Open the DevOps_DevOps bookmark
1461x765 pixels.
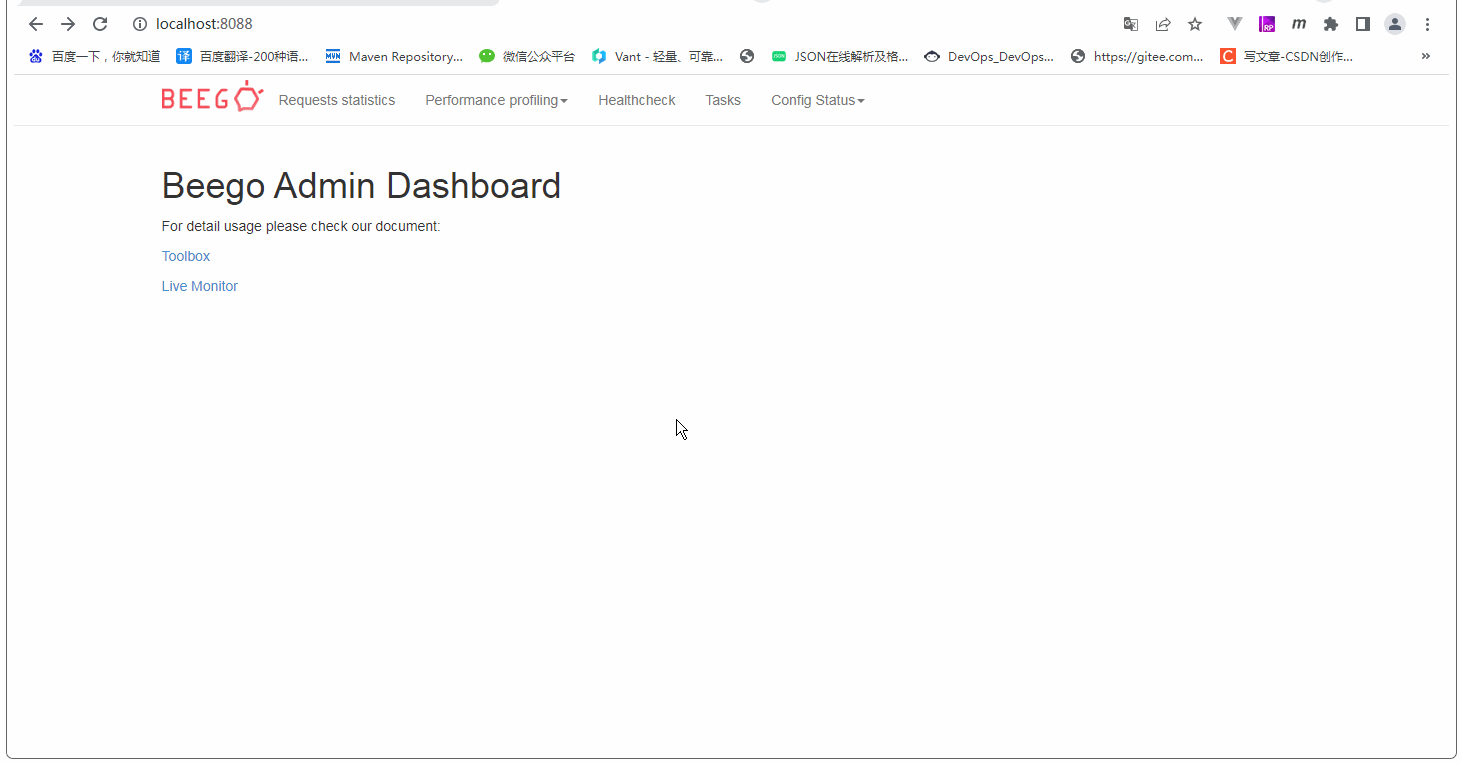pyautogui.click(x=989, y=57)
